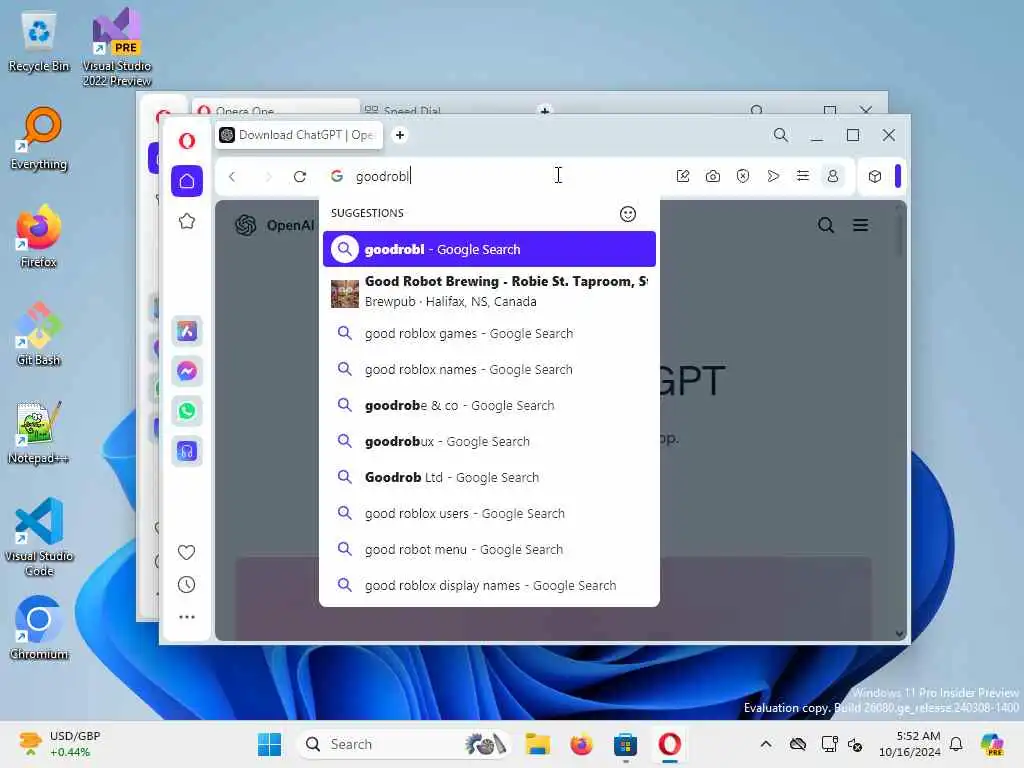Screen dimensions: 1024x768
Task: Click the new tab plus button
Action: 400,135
